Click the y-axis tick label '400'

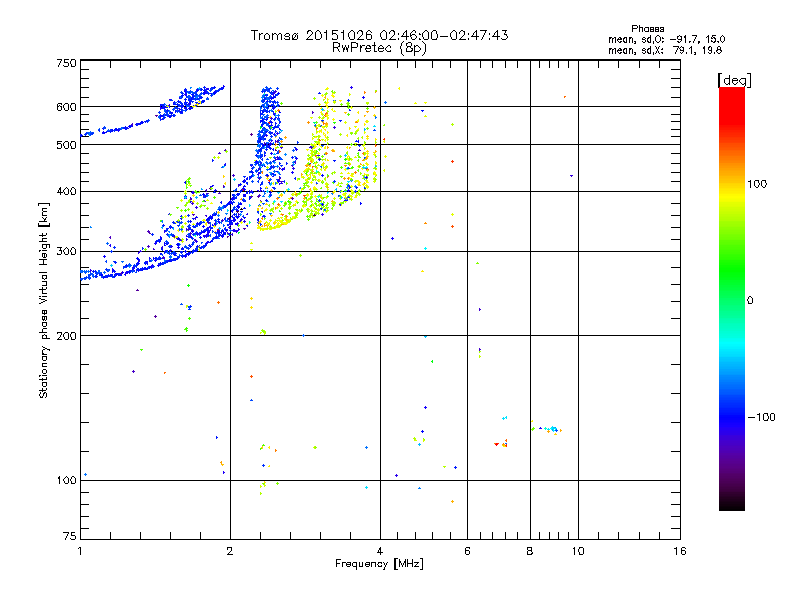pos(67,191)
